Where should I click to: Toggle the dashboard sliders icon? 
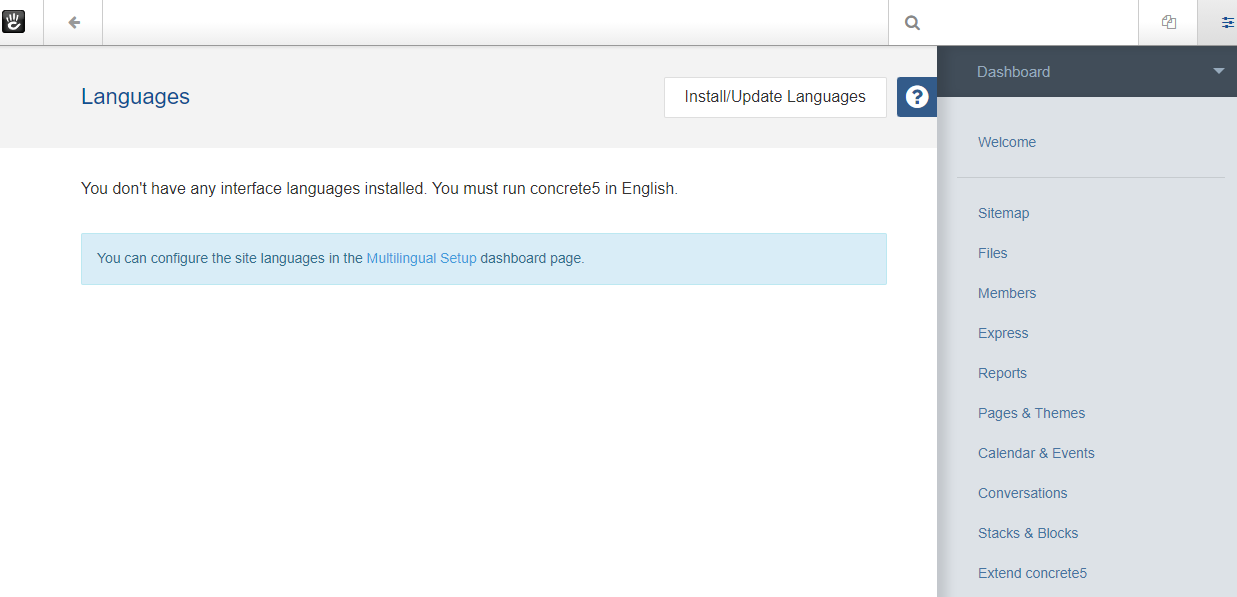(x=1228, y=23)
